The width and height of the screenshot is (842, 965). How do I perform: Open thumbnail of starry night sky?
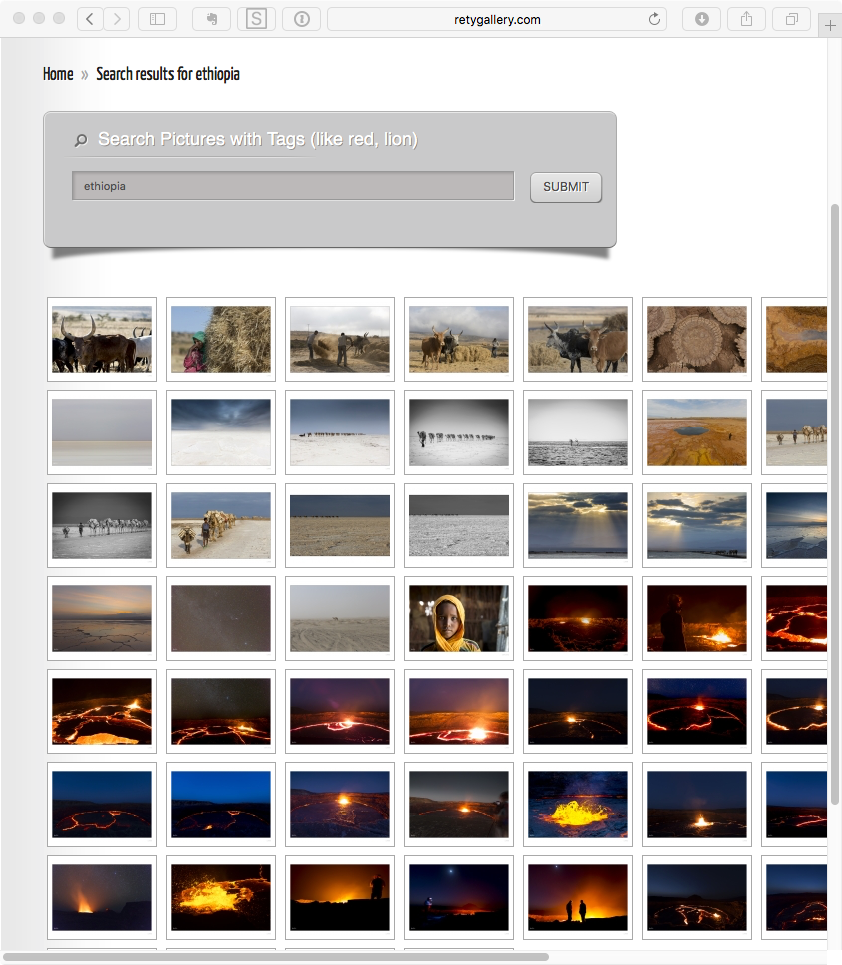point(221,618)
